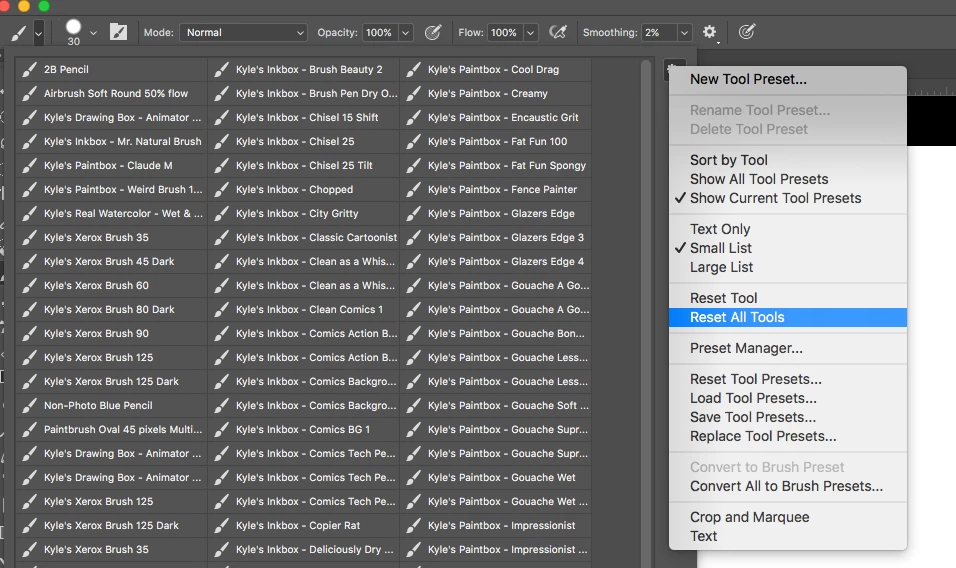This screenshot has width=956, height=568.
Task: Load Text preset set from menu
Action: click(788, 536)
